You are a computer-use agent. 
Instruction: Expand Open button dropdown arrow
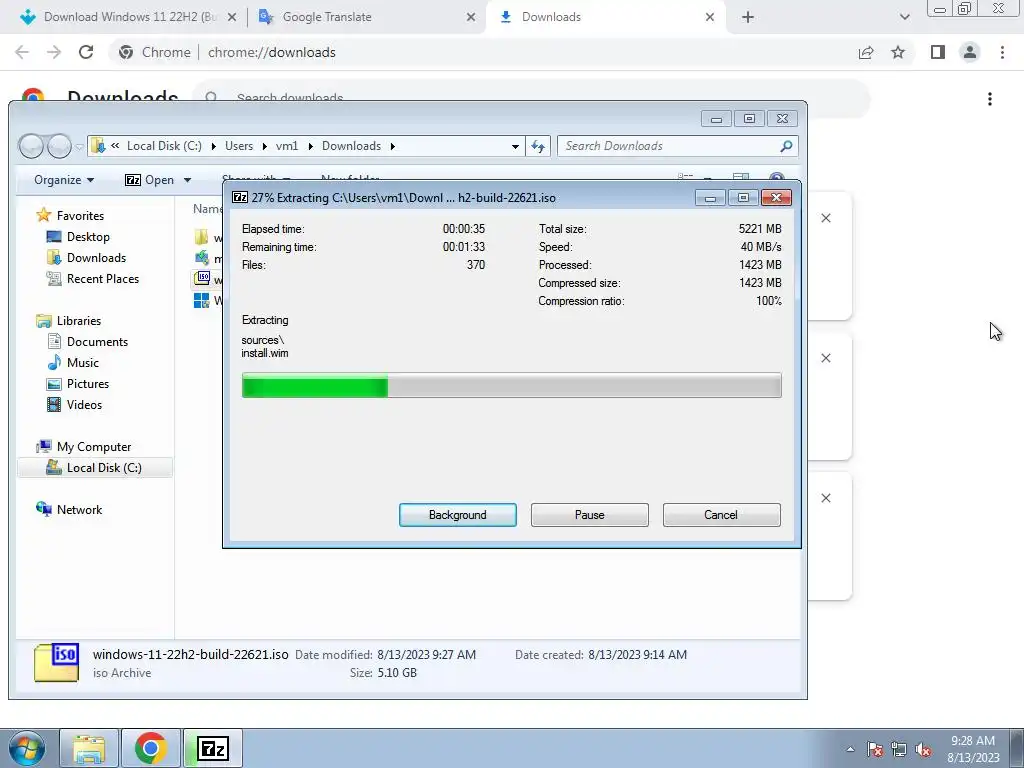pyautogui.click(x=187, y=180)
